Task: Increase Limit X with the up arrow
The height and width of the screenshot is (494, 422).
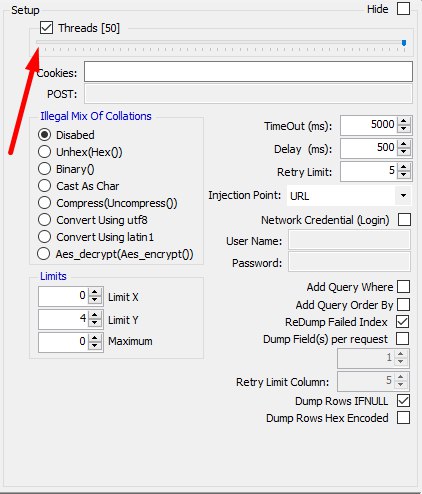Action: click(x=95, y=292)
